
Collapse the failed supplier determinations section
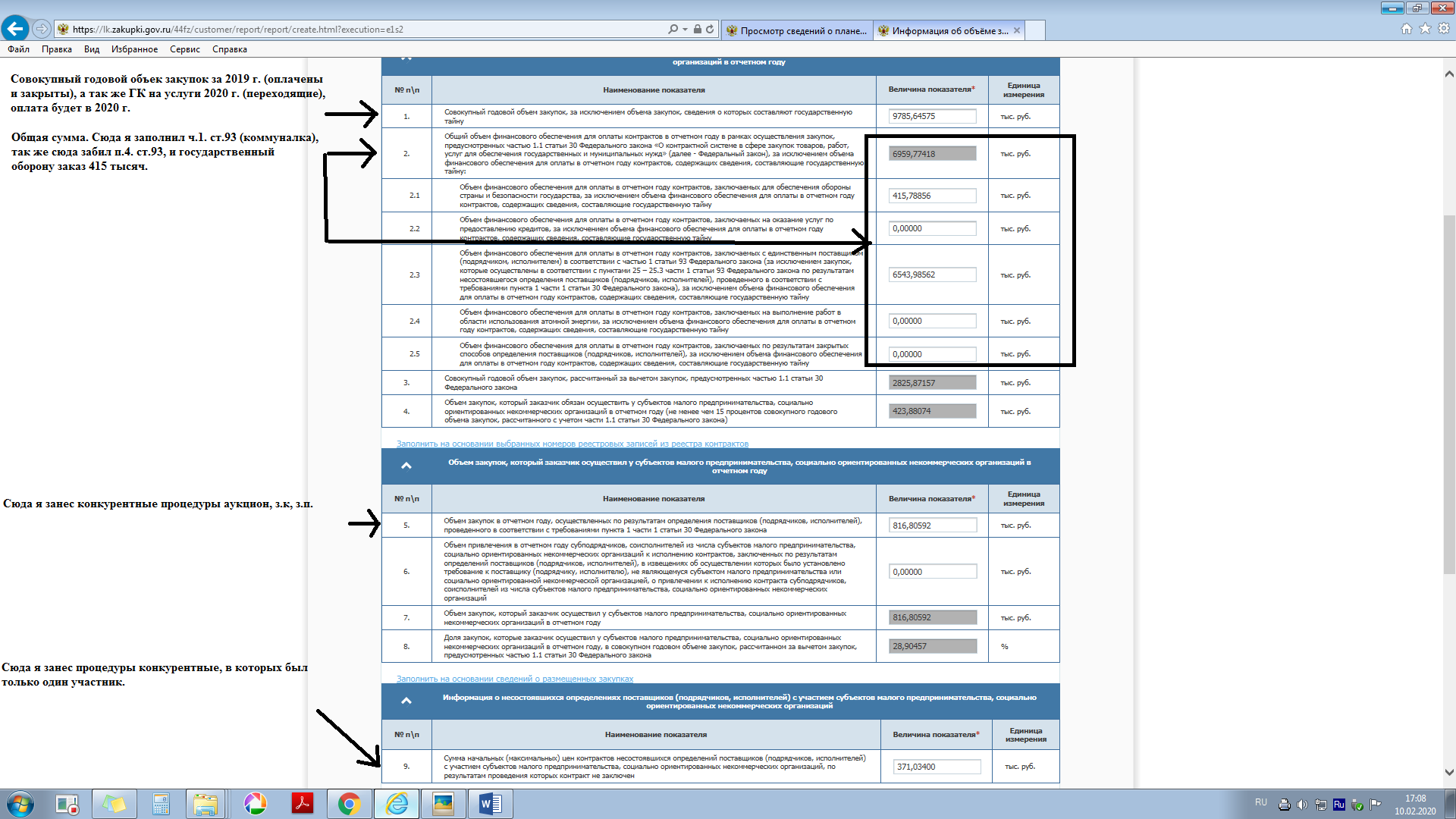click(406, 701)
